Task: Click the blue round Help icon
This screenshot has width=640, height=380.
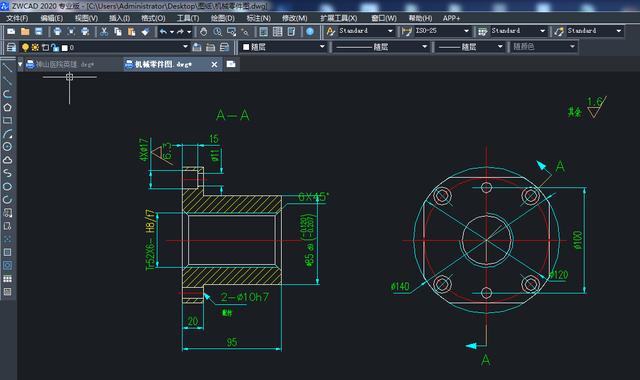Action: click(310, 31)
